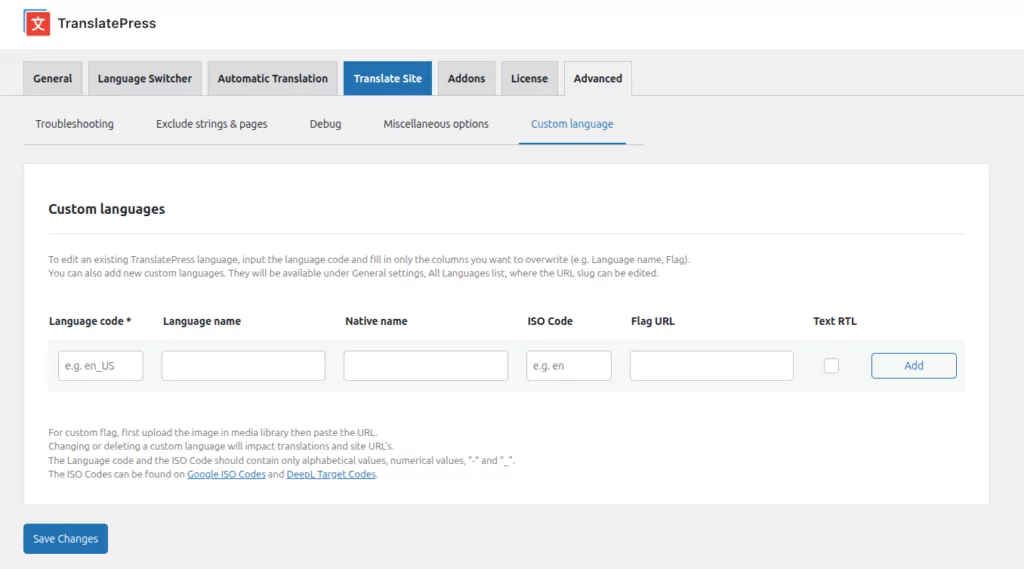Click the Add button
Screen dimensions: 1024x569
pyautogui.click(x=914, y=366)
